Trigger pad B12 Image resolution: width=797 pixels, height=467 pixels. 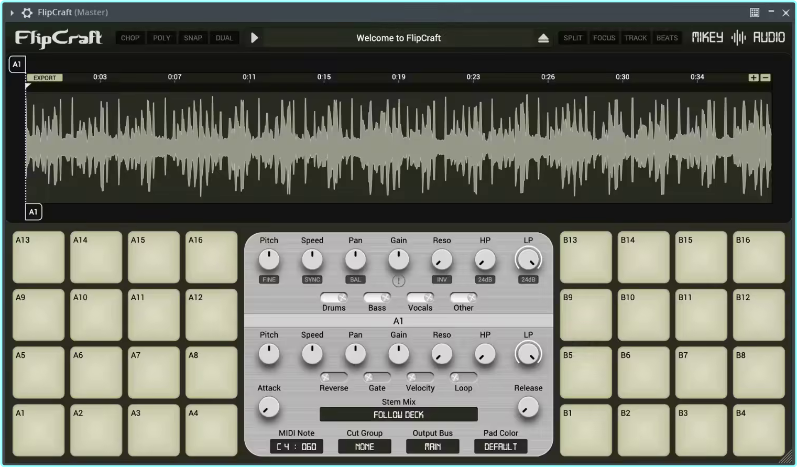[x=759, y=315]
